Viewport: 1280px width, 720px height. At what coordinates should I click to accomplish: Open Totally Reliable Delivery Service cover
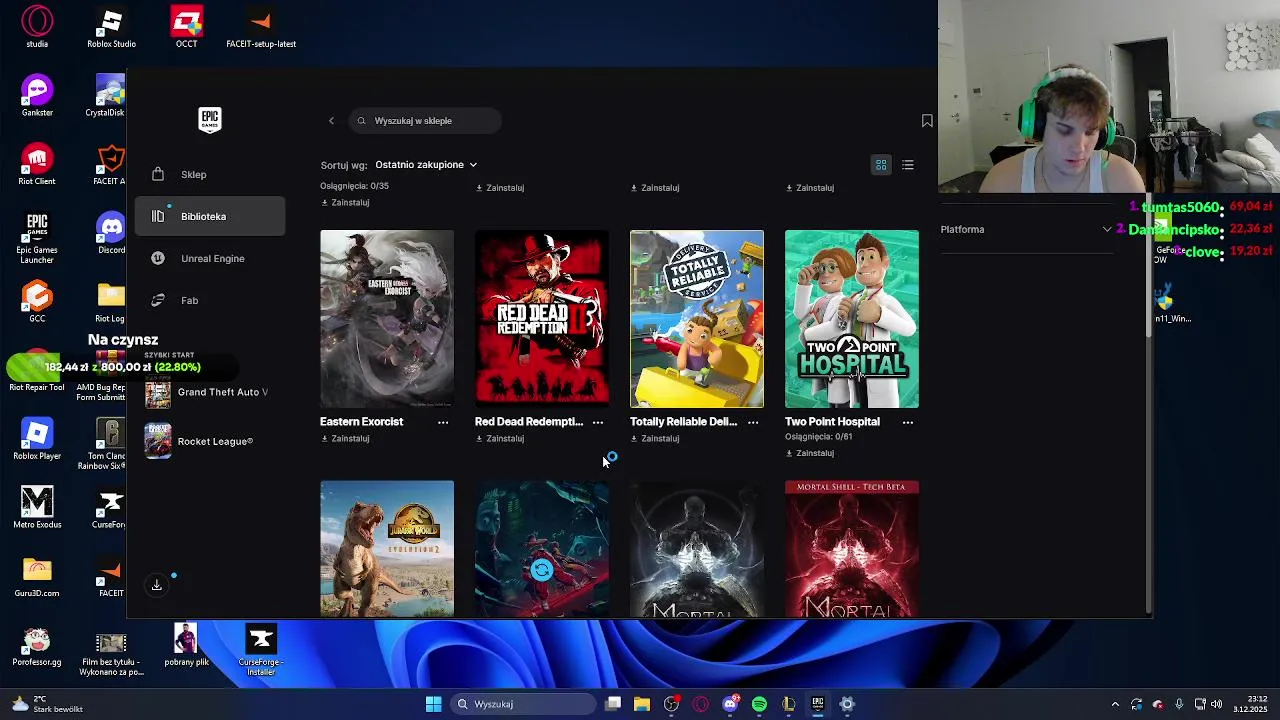tap(697, 319)
